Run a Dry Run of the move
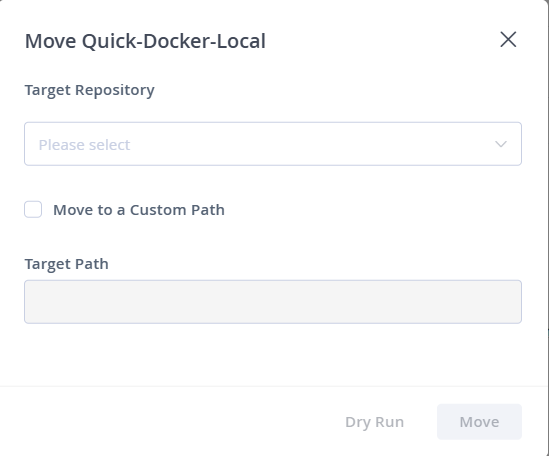Screen dimensions: 549x456 (x=374, y=422)
